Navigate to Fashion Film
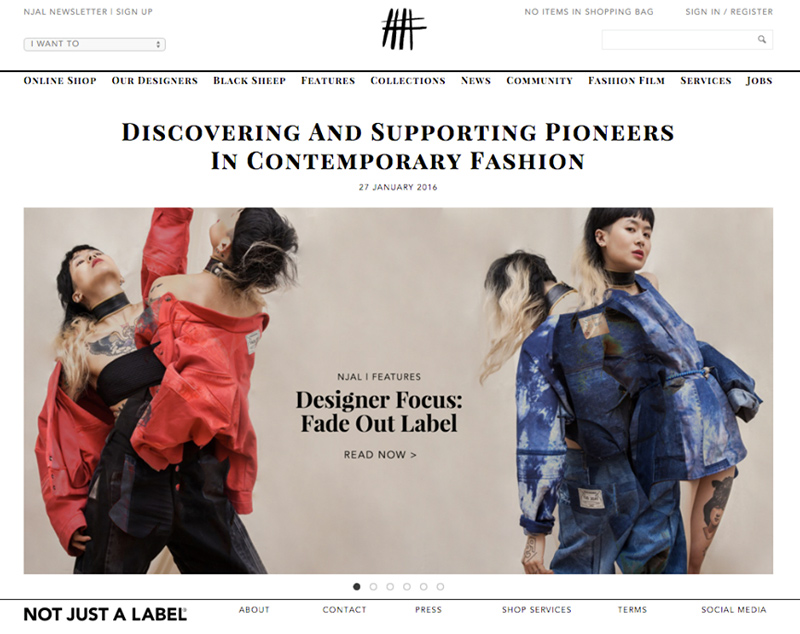Screen dimensions: 800x634 [626, 81]
